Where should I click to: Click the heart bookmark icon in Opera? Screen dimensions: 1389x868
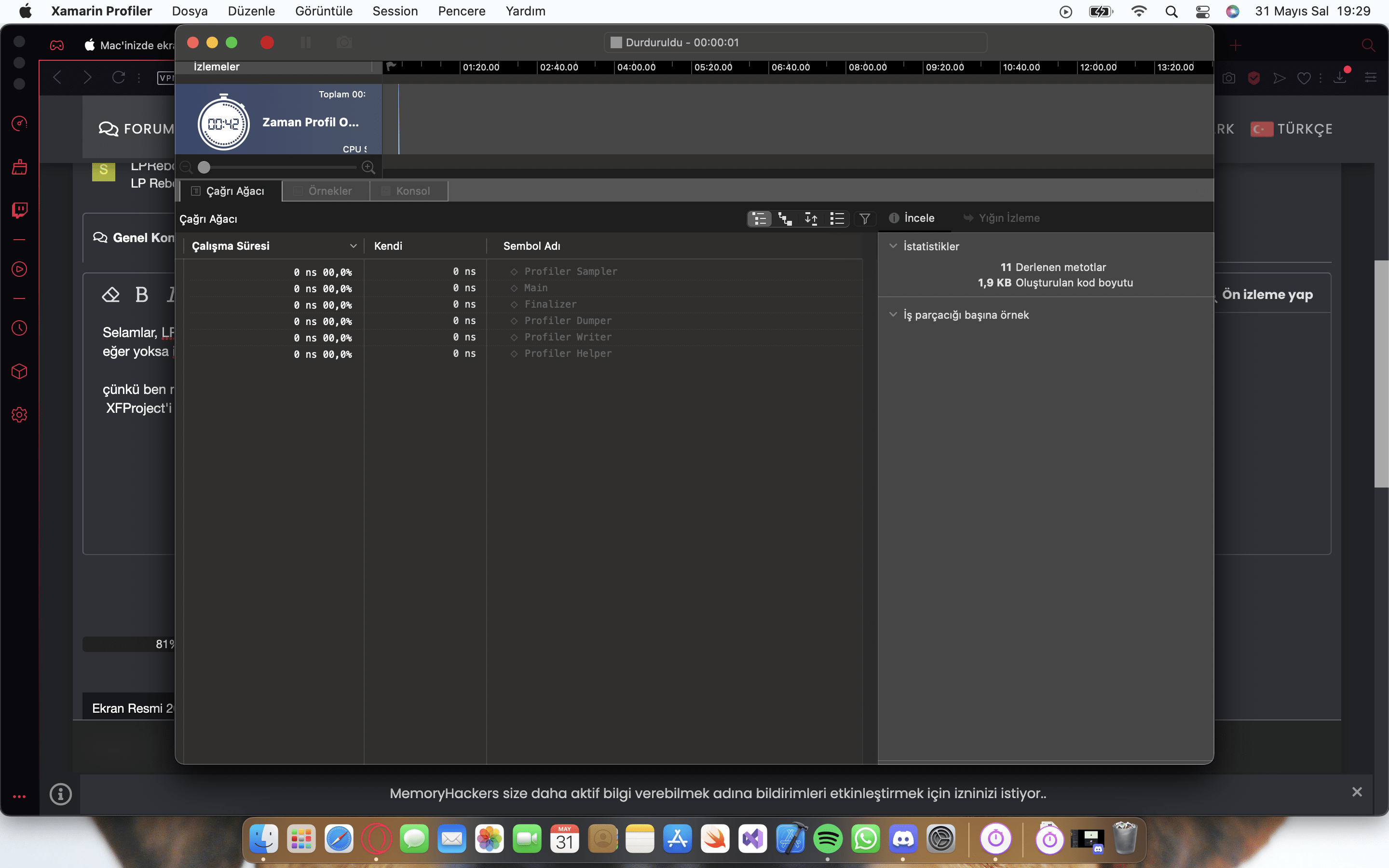1304,78
